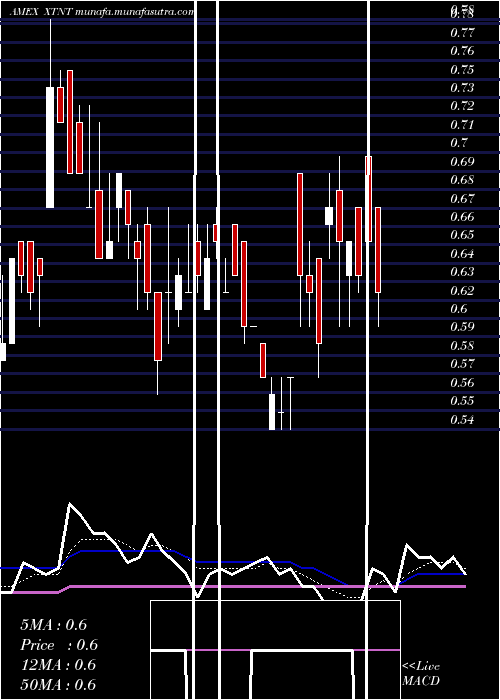The image size is (500, 700).
Task: Click the 0.62 price axis label
Action: tap(462, 291)
